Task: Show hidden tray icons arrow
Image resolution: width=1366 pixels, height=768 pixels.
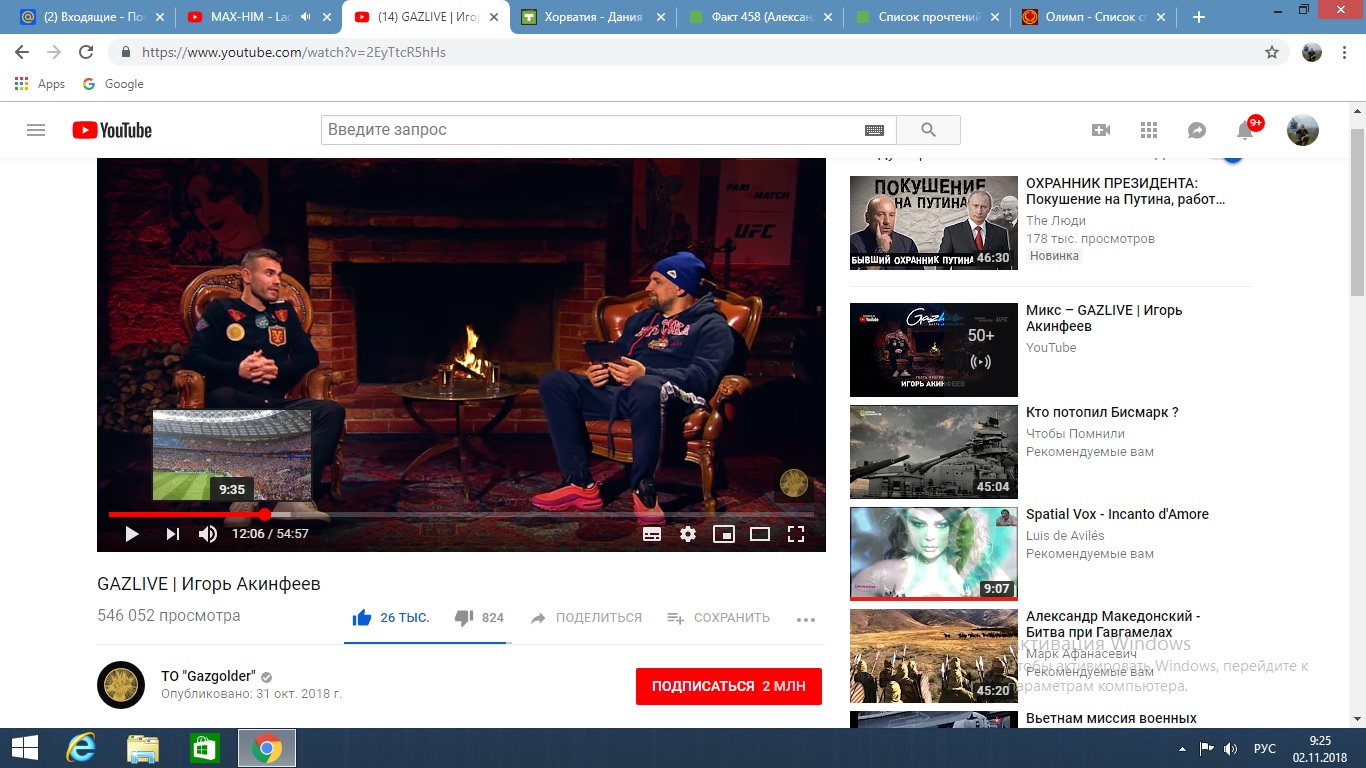Action: pyautogui.click(x=1183, y=748)
